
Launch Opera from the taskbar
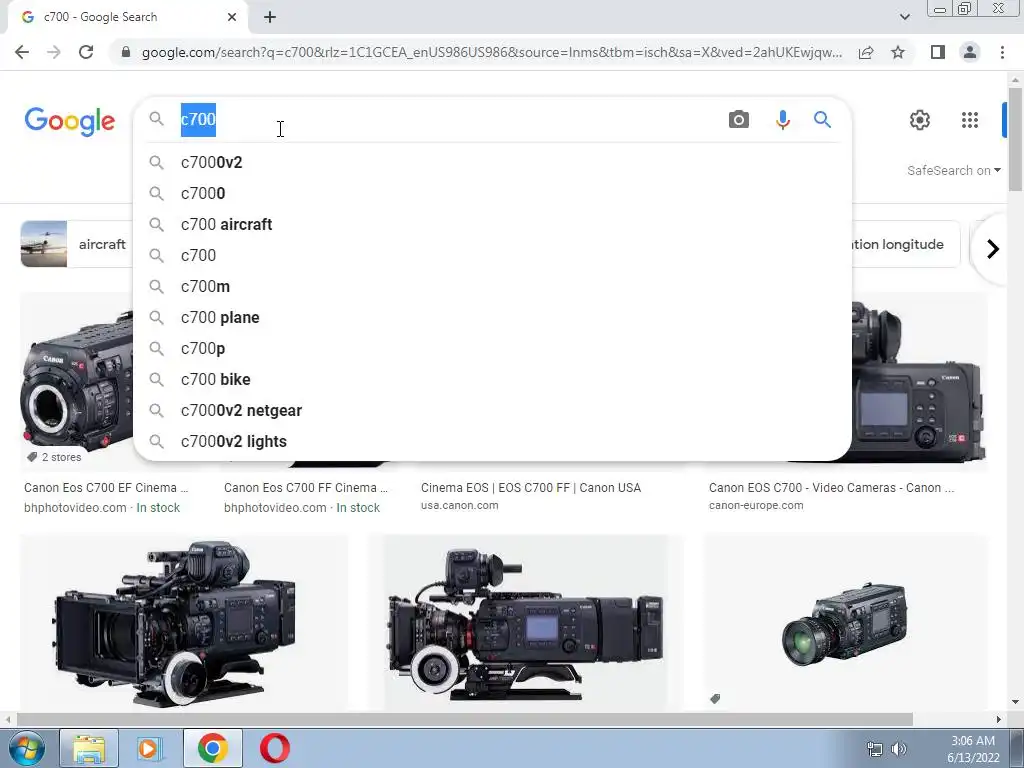[x=275, y=748]
